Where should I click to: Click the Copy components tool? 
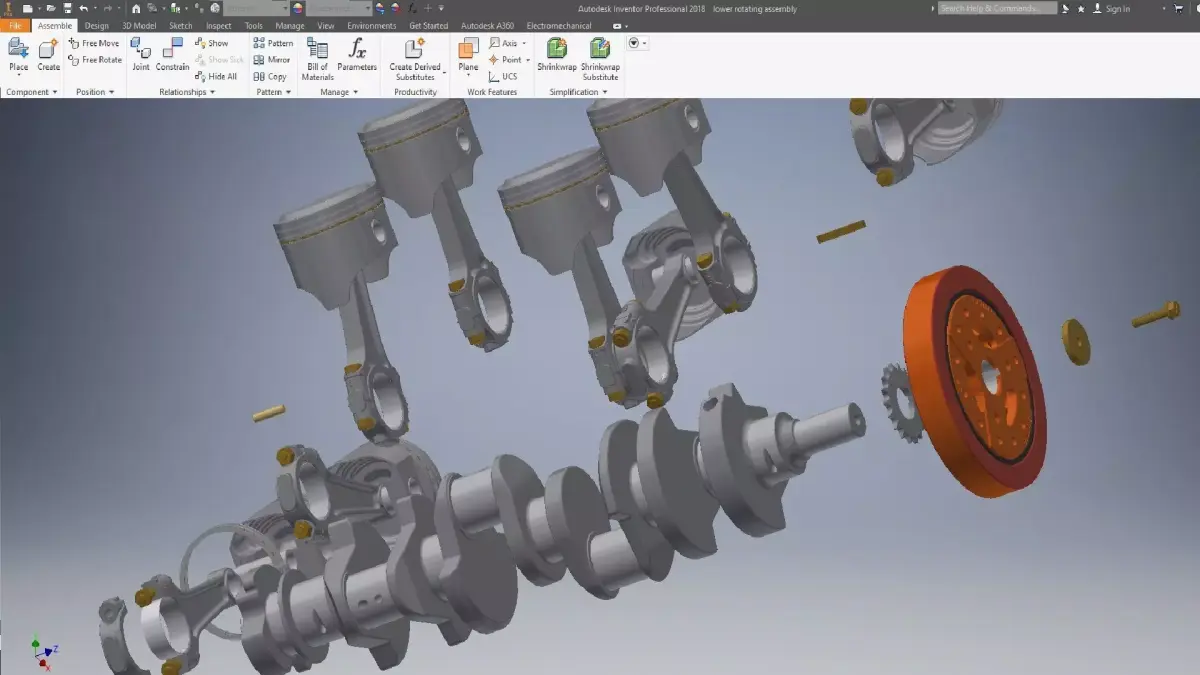pos(270,76)
